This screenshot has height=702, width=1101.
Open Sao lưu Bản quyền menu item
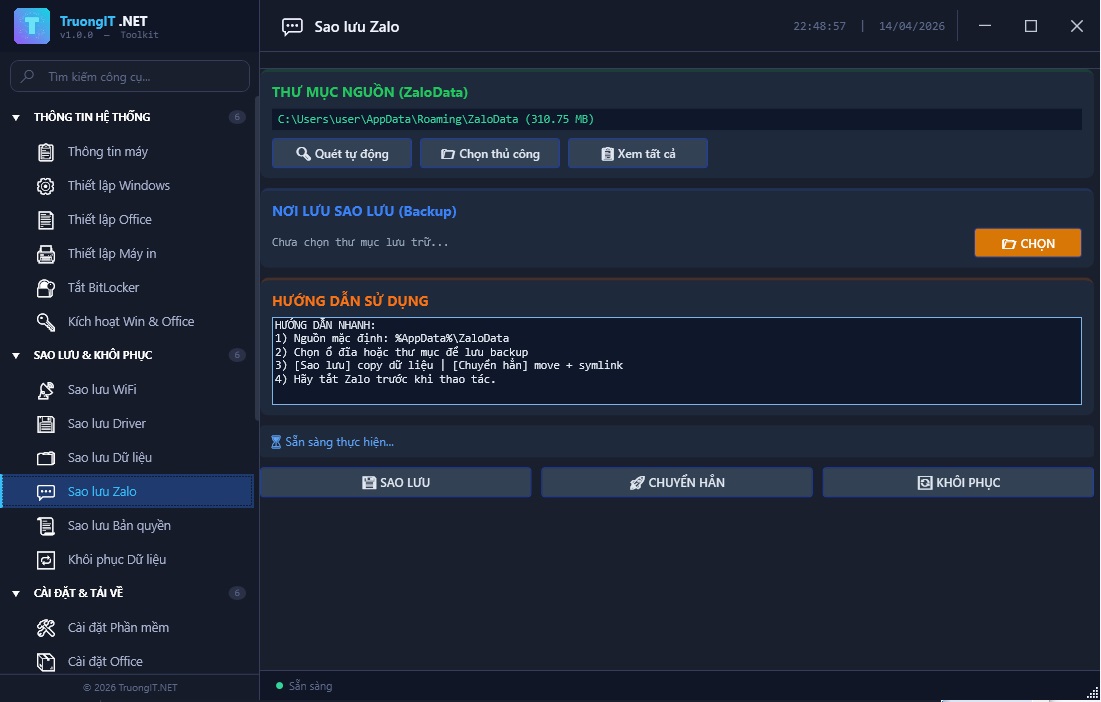pos(119,526)
